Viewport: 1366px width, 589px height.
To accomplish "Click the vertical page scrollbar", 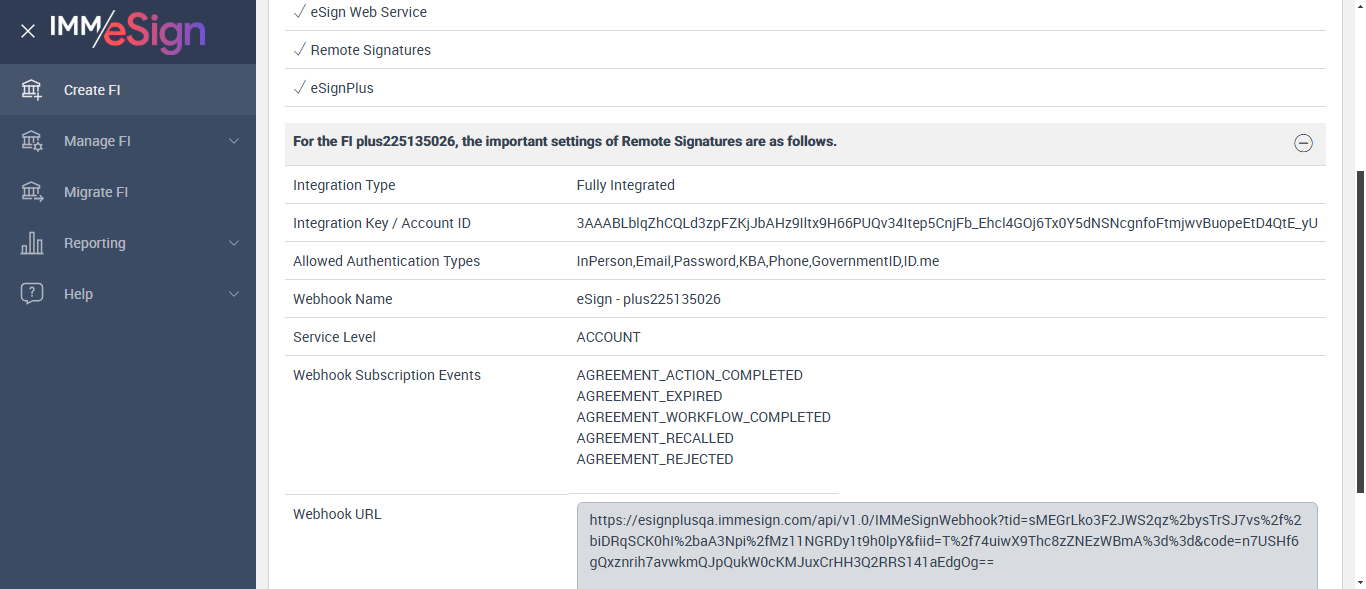I will (x=1359, y=330).
